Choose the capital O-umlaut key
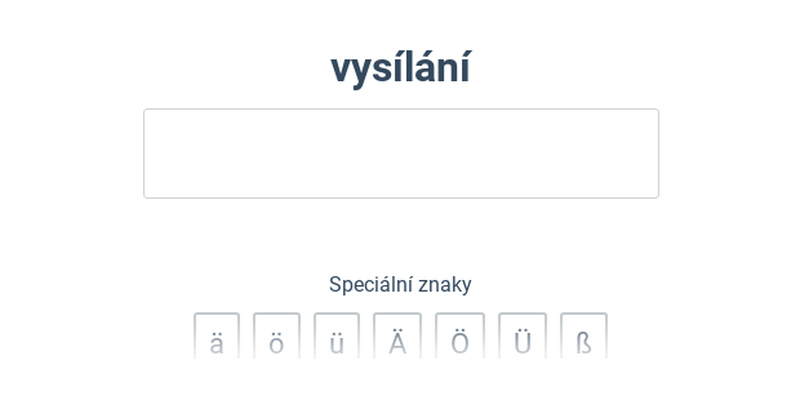The height and width of the screenshot is (400, 800). (460, 338)
